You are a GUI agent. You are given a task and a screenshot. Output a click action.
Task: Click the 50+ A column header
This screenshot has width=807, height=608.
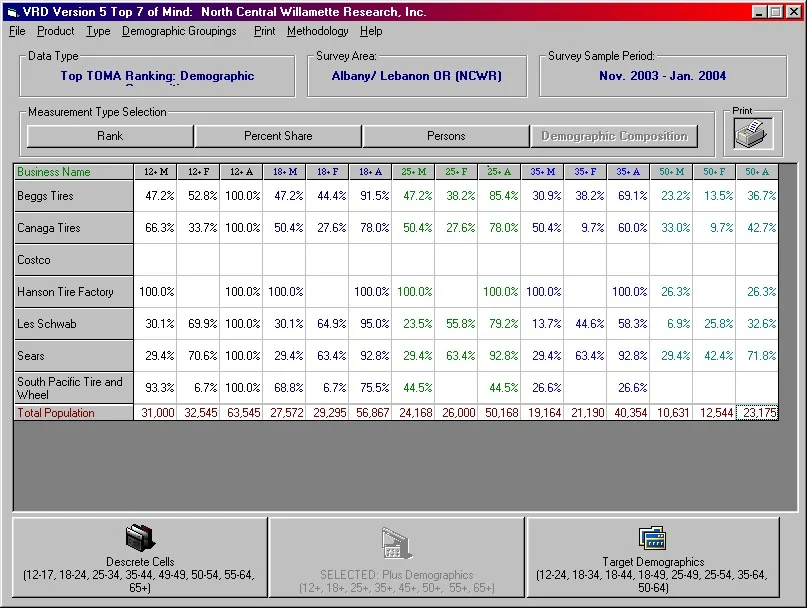click(757, 172)
